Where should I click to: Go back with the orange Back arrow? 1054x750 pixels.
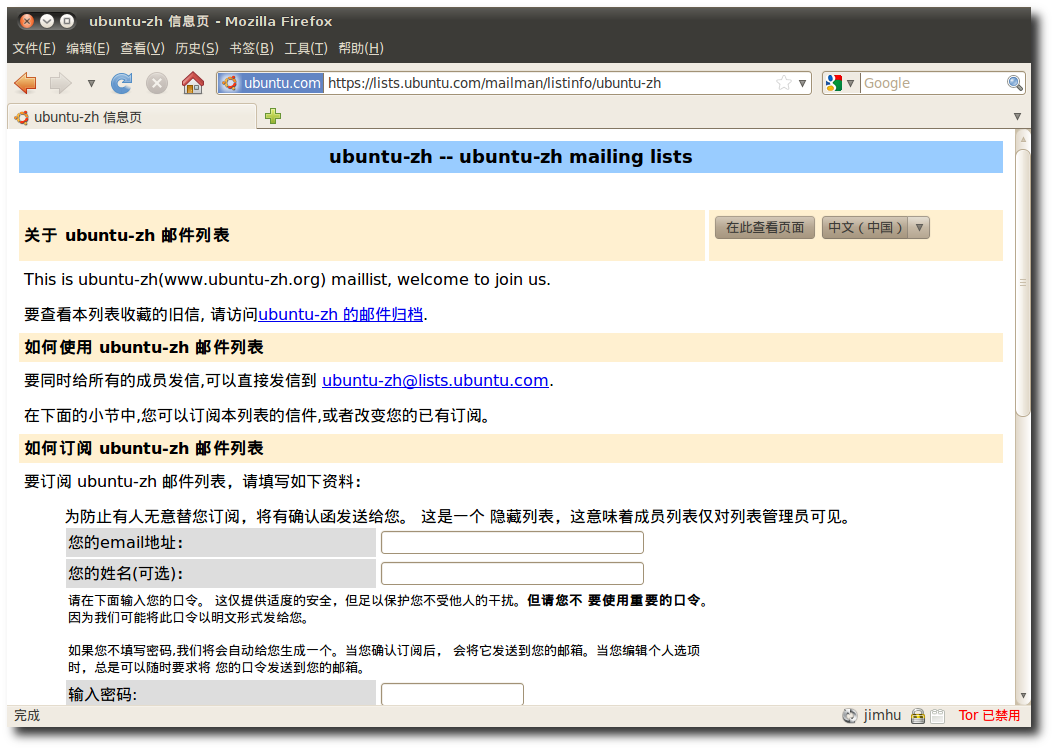point(26,83)
